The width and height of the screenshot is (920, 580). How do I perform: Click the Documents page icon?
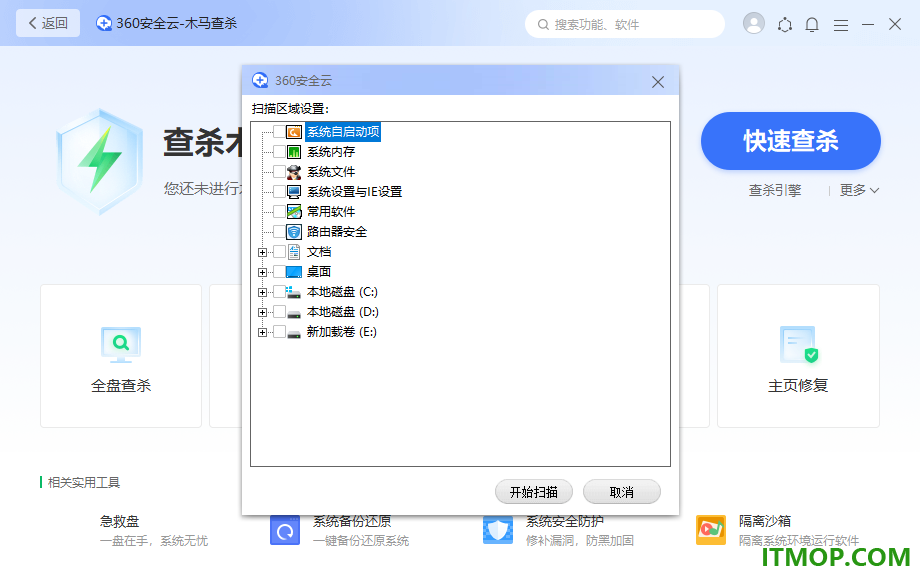point(294,252)
